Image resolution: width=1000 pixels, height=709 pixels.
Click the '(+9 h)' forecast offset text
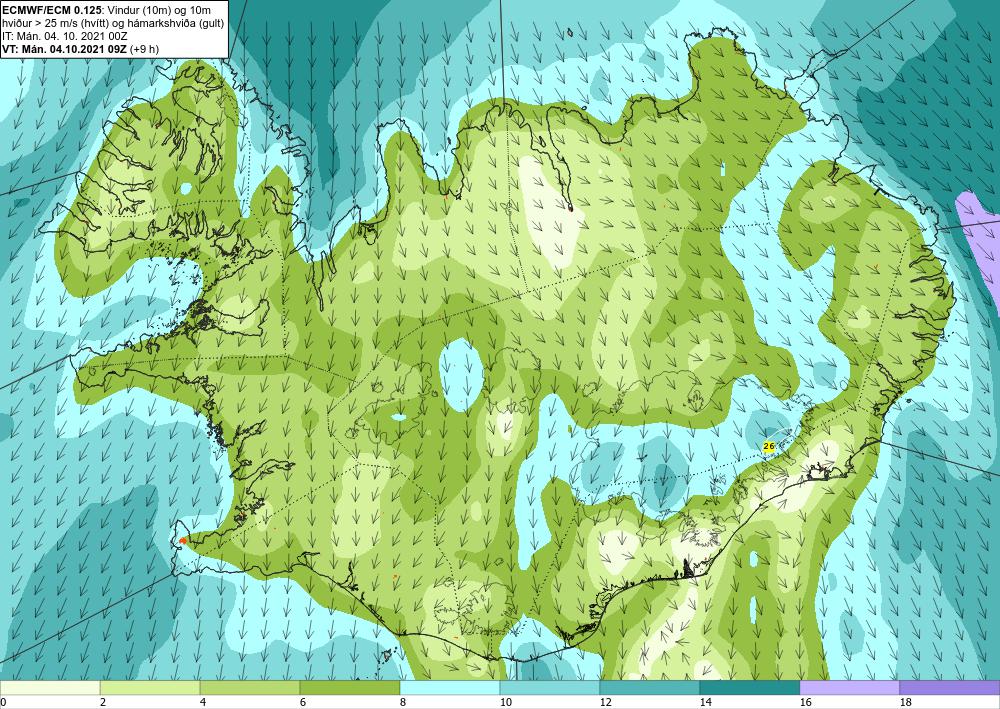coord(145,49)
